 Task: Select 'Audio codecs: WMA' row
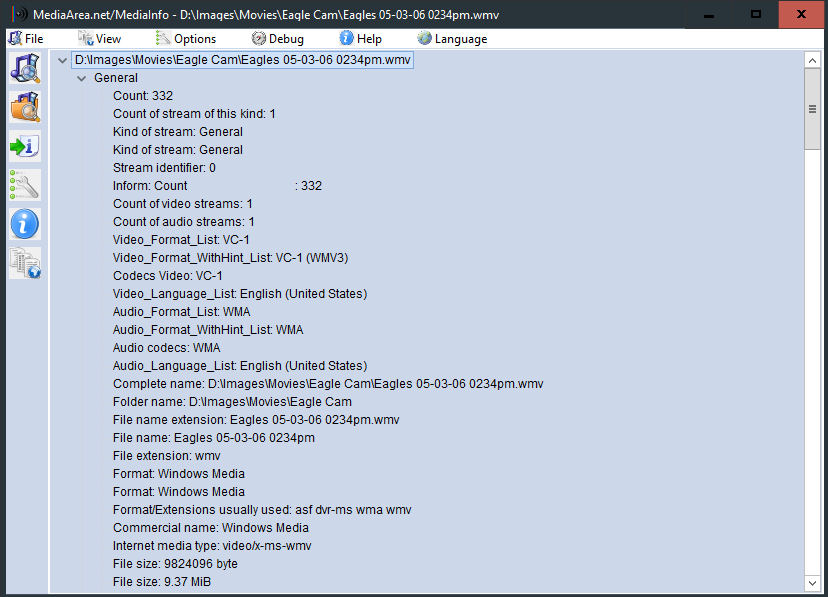click(167, 347)
